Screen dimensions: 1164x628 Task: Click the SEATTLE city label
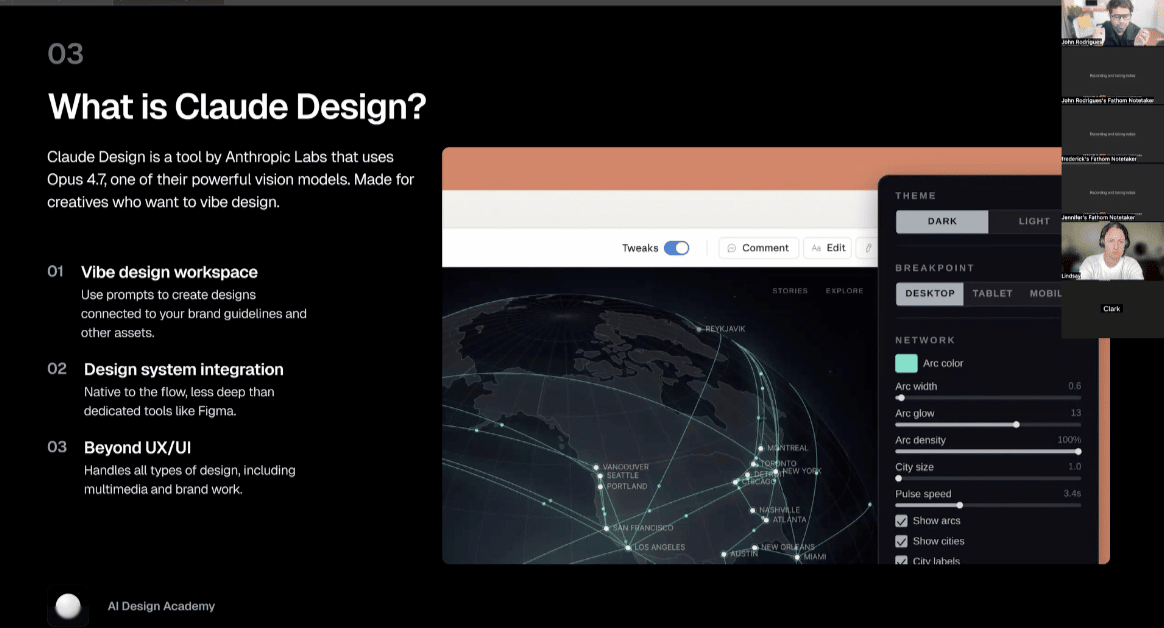(x=622, y=476)
